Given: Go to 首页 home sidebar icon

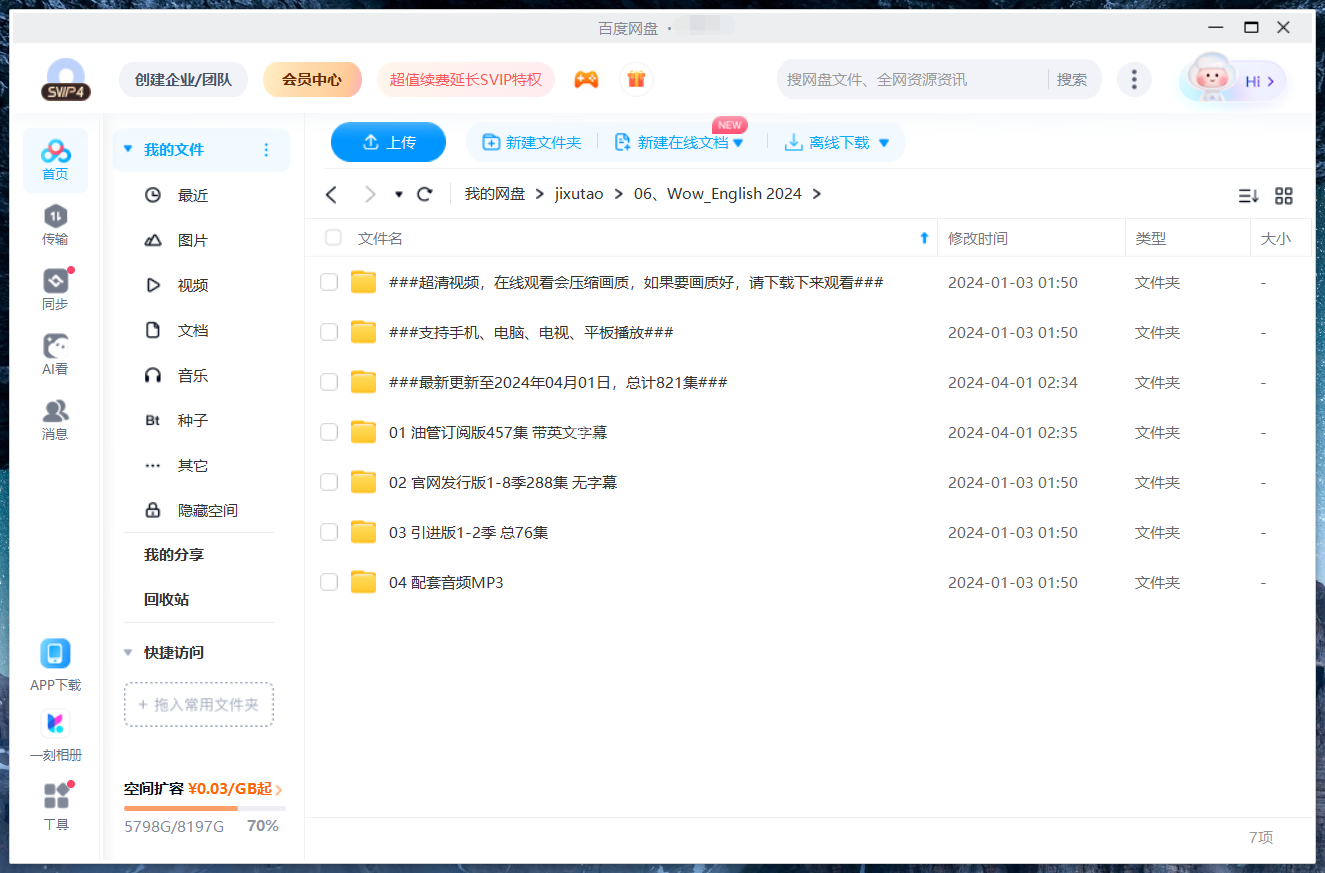Looking at the screenshot, I should [x=55, y=160].
